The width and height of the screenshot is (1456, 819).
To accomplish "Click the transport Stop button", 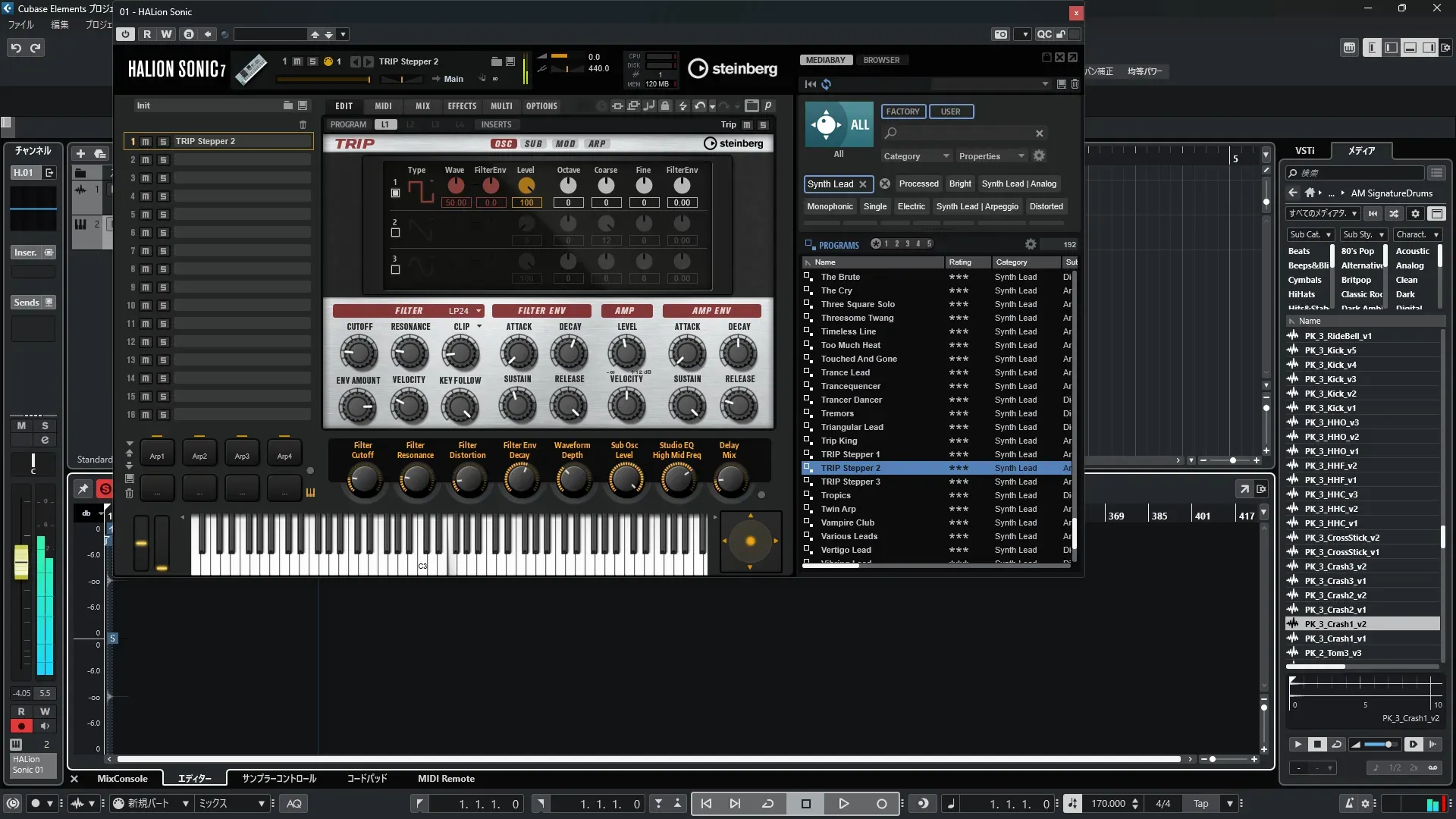I will point(806,804).
